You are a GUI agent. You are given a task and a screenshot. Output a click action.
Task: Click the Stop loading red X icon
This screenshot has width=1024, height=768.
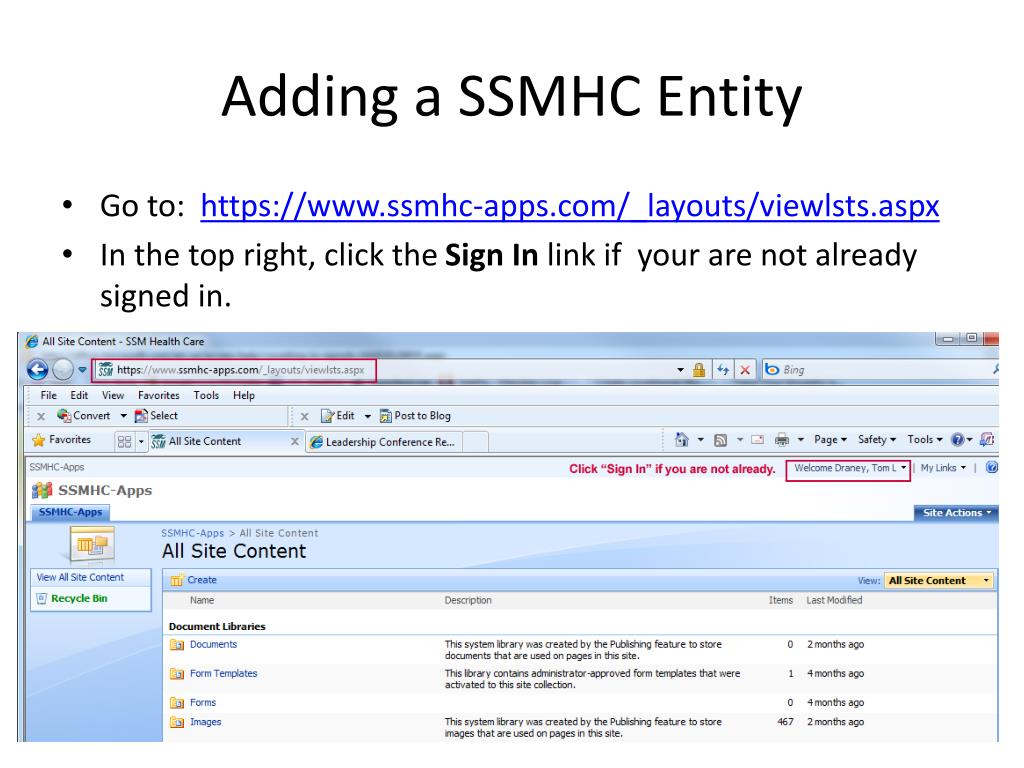click(x=744, y=370)
